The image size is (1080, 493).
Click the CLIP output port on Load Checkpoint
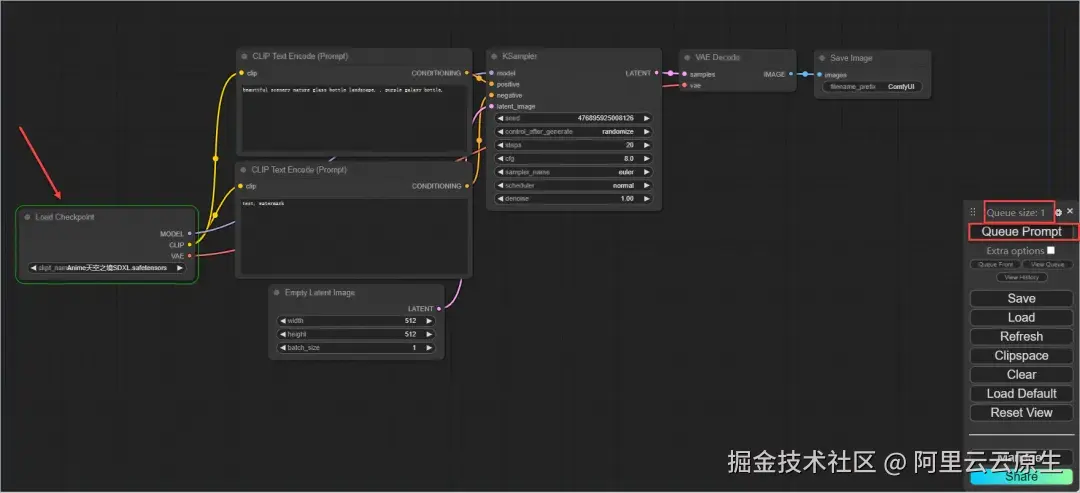pos(189,244)
